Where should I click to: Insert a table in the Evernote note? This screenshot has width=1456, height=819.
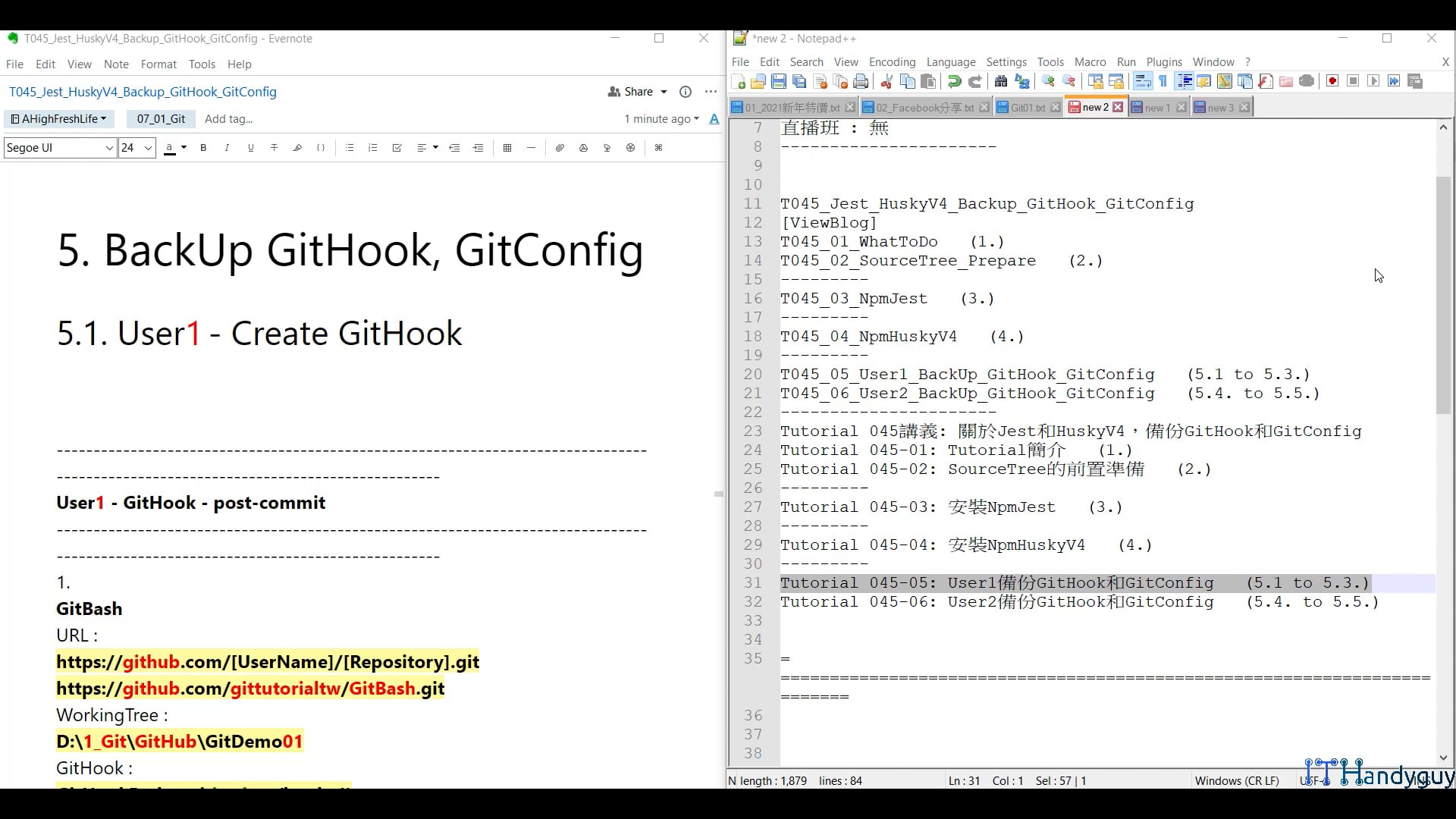pyautogui.click(x=508, y=148)
